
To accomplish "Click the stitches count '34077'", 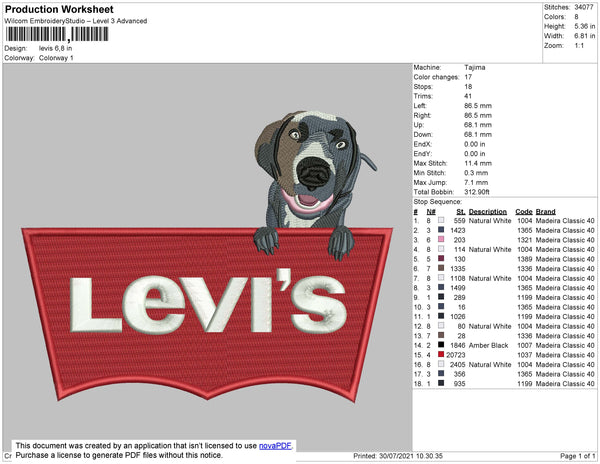I will coord(584,7).
